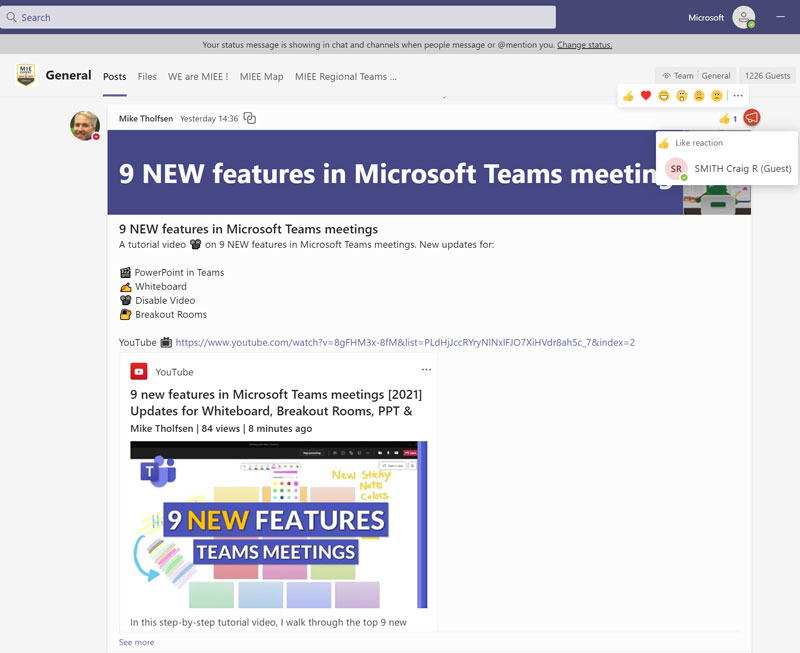800x653 pixels.
Task: Click the announcement banner headline
Action: 395,173
